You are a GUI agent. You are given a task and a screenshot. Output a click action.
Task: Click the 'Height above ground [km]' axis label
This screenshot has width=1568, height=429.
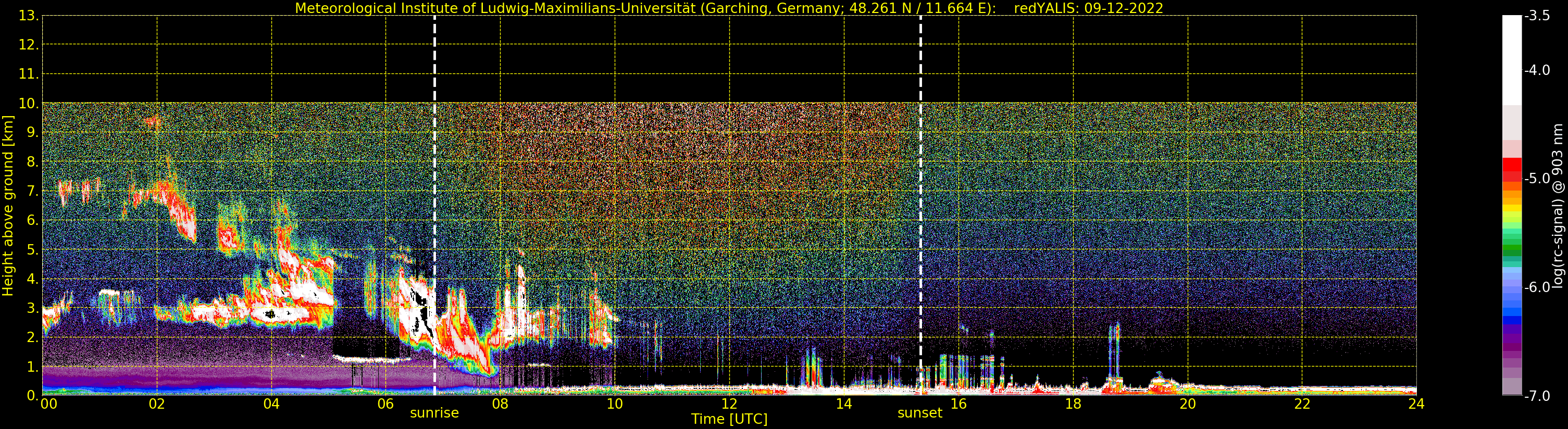point(8,206)
